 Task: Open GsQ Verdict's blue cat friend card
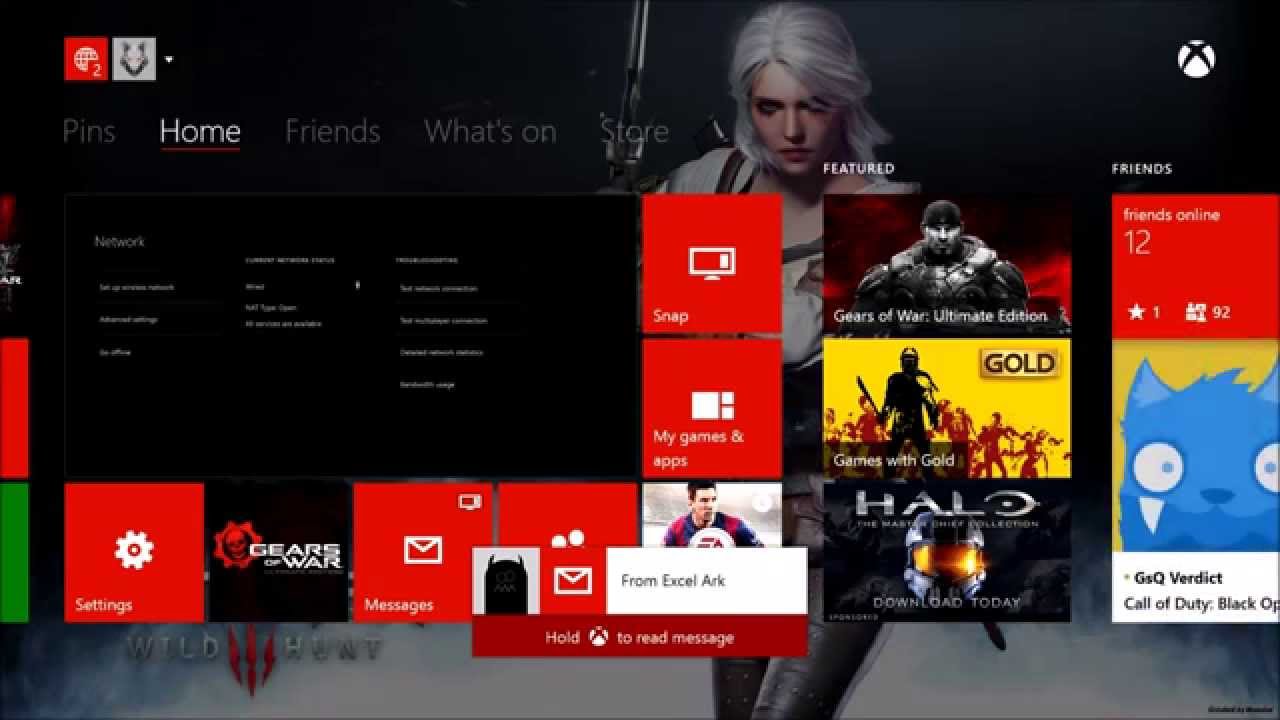[x=1196, y=480]
